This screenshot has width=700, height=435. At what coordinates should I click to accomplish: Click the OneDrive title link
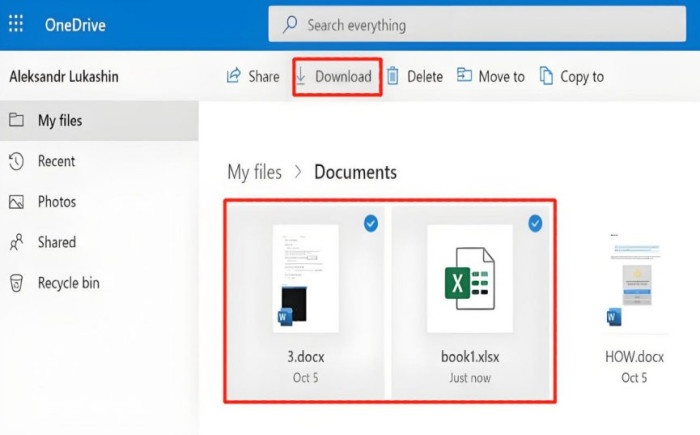(x=76, y=25)
